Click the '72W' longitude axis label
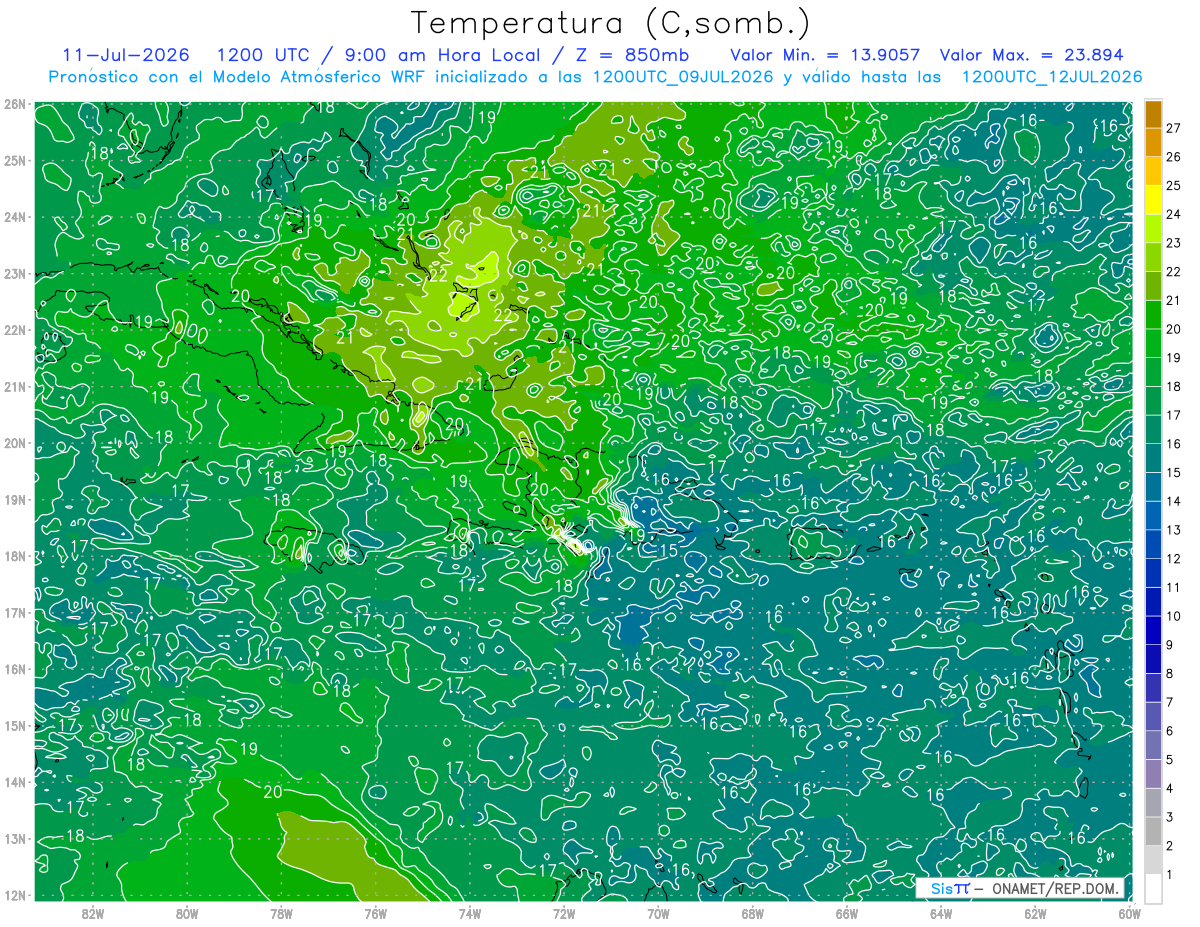 (564, 912)
